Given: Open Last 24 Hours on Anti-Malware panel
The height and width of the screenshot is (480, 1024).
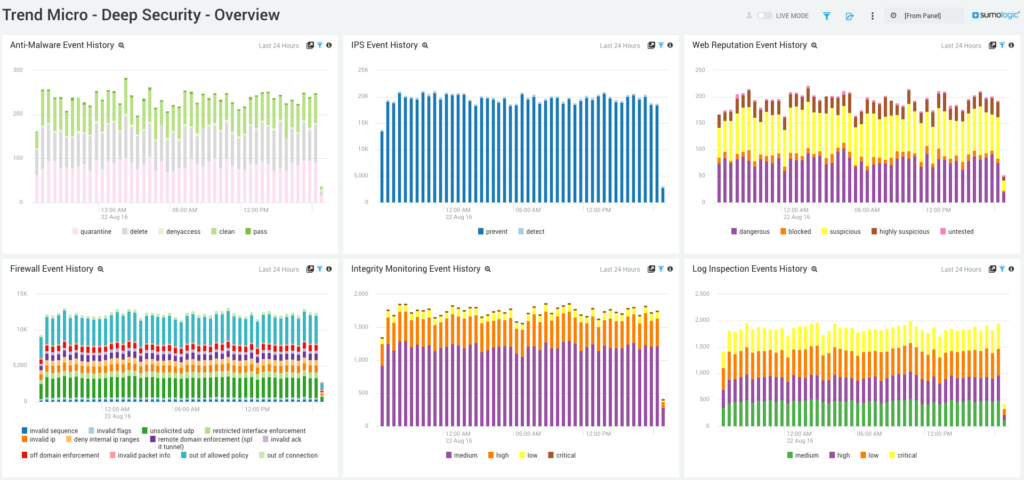Looking at the screenshot, I should tap(279, 46).
